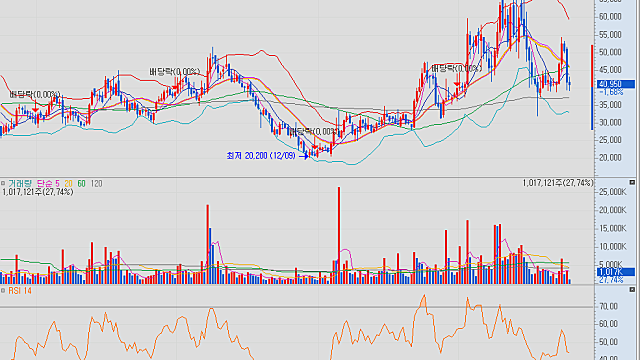Click the 20,000K volume axis label
This screenshot has height=360, width=640.
(612, 210)
